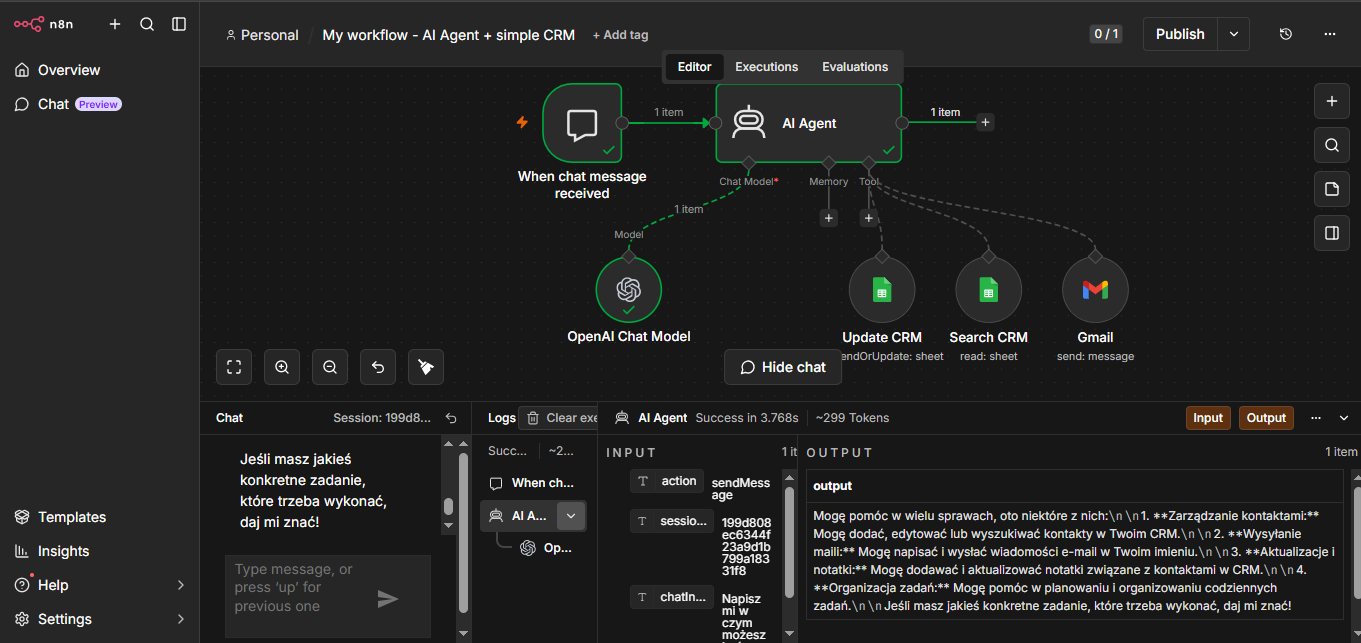
Task: Select the Update CRM sheet node
Action: pos(882,291)
